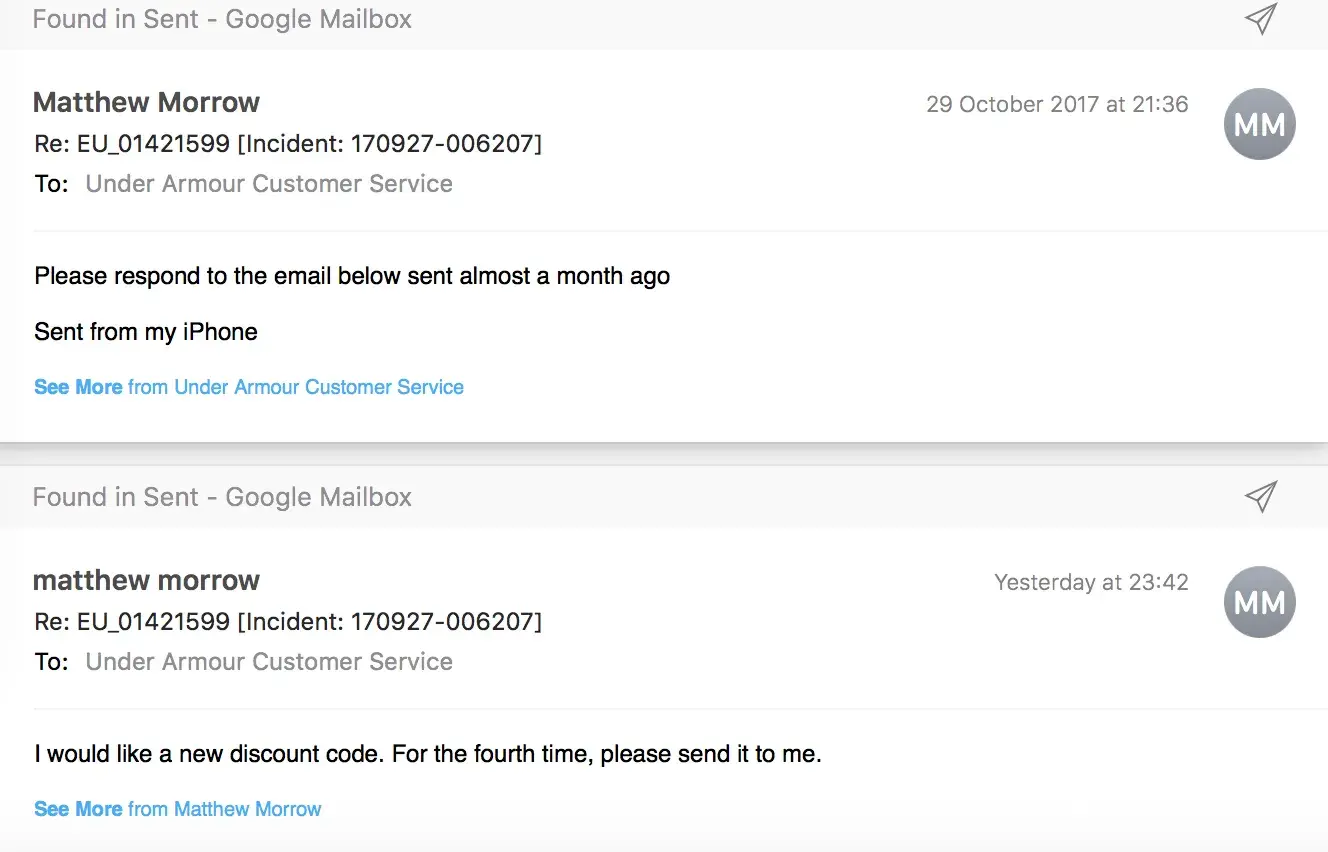Open second Found in Sent - Google Mailbox header
The height and width of the screenshot is (852, 1328).
(222, 497)
